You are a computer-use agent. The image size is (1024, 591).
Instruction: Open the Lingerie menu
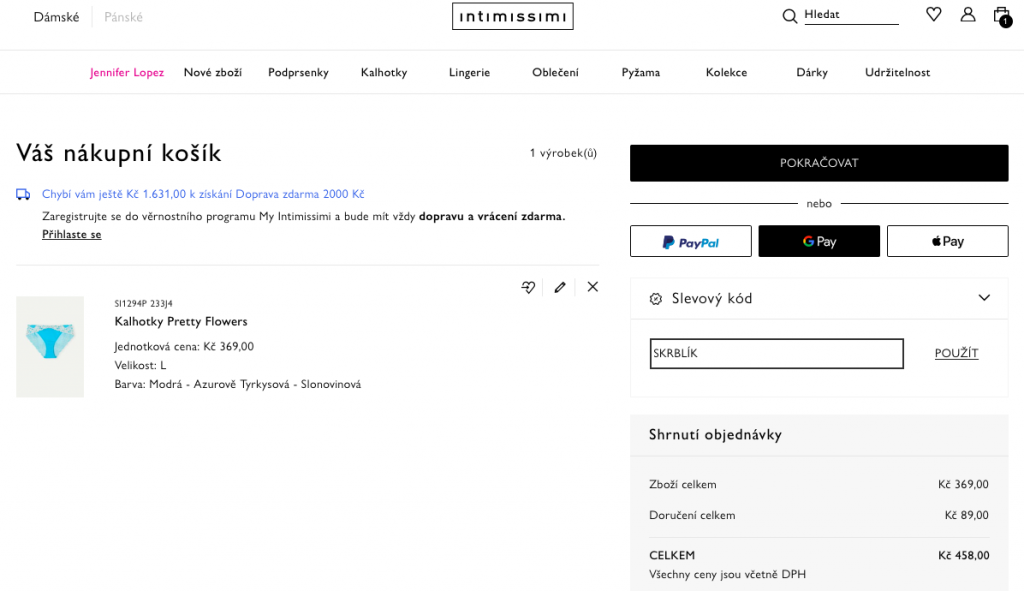tap(470, 72)
